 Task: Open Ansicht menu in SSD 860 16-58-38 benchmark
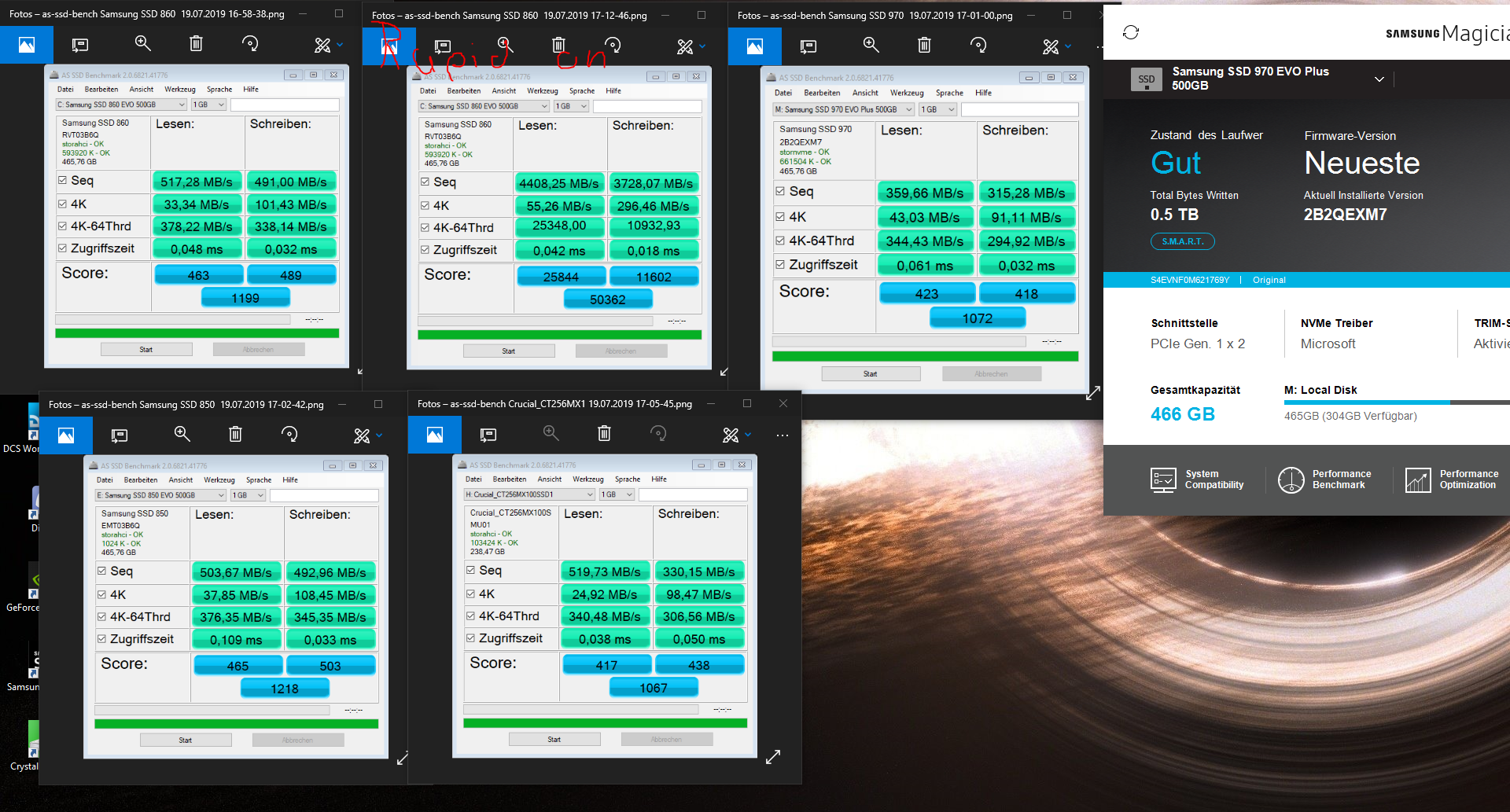pos(142,90)
